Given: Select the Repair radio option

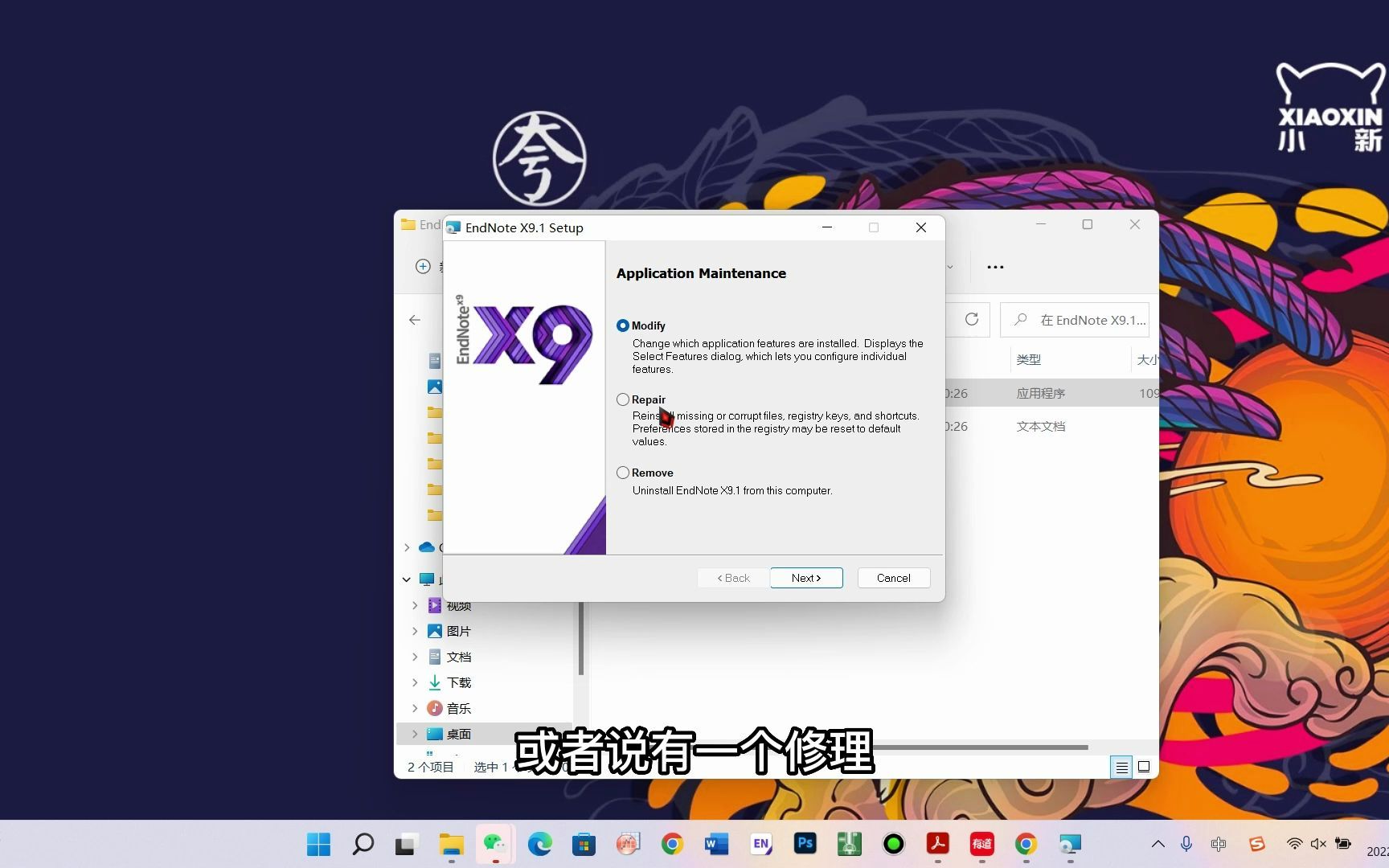Looking at the screenshot, I should pyautogui.click(x=623, y=399).
